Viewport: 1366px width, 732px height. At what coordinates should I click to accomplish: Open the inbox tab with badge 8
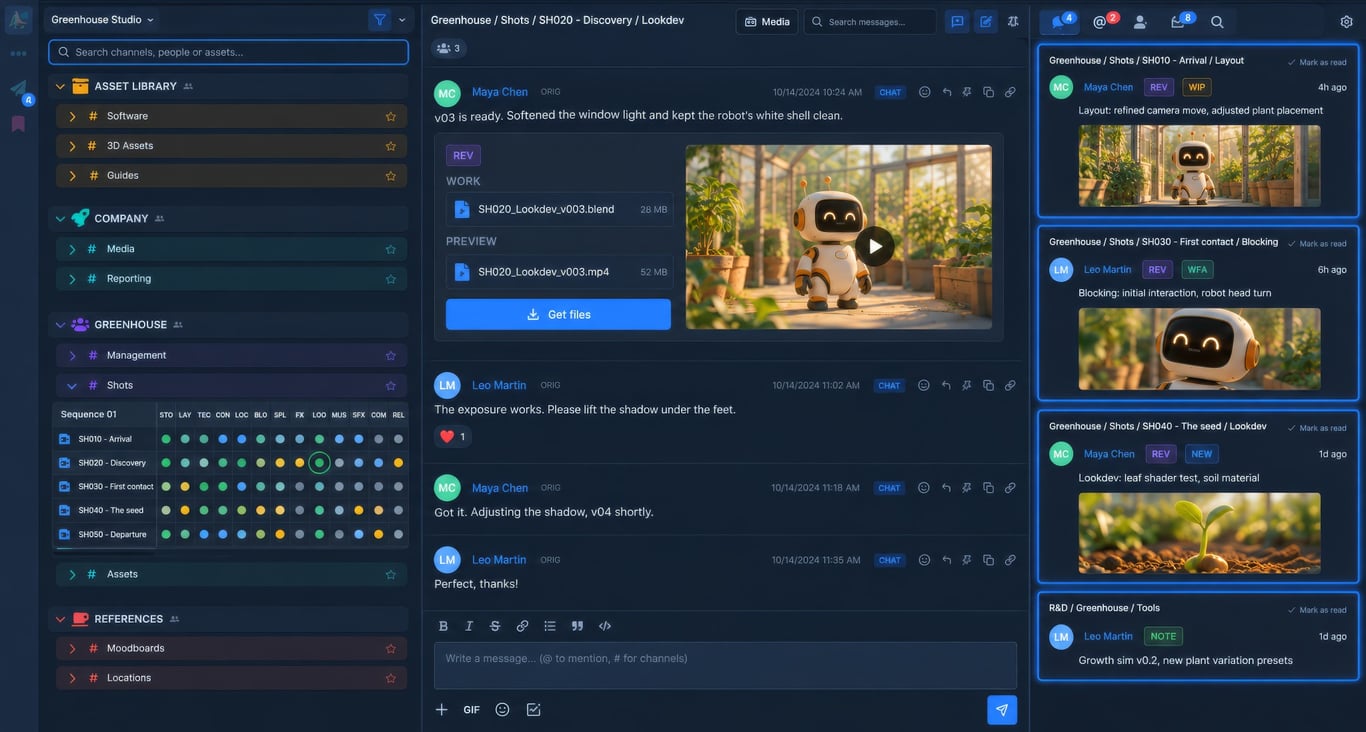coord(1180,22)
